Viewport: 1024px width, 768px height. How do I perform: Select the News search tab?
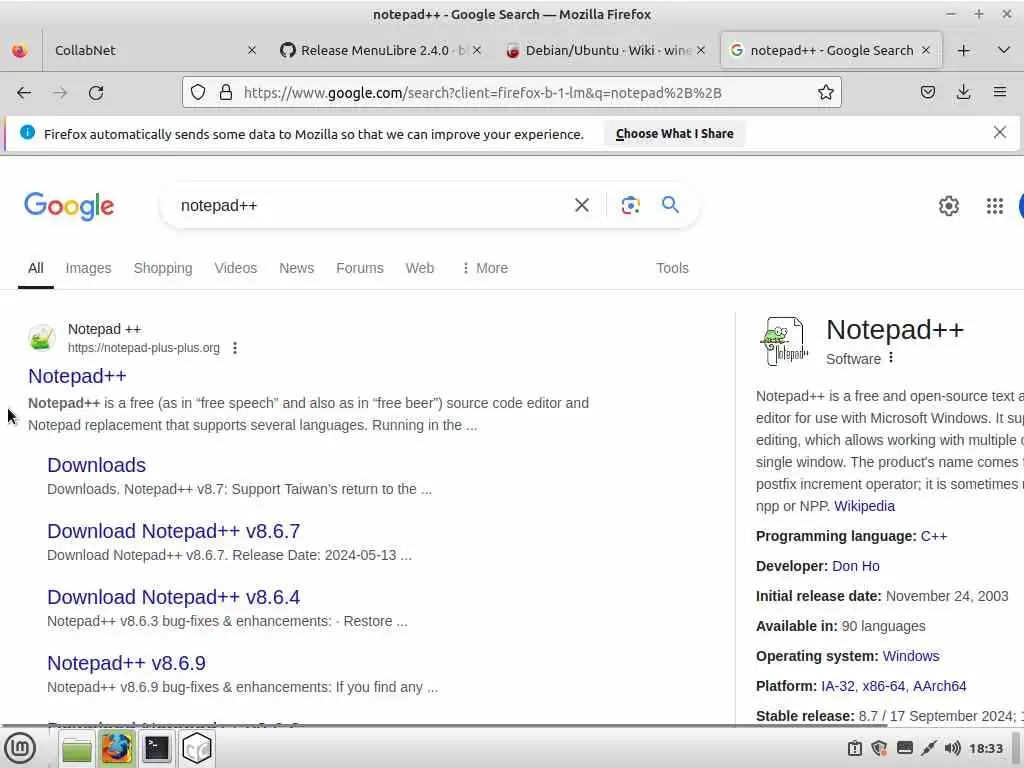(296, 268)
